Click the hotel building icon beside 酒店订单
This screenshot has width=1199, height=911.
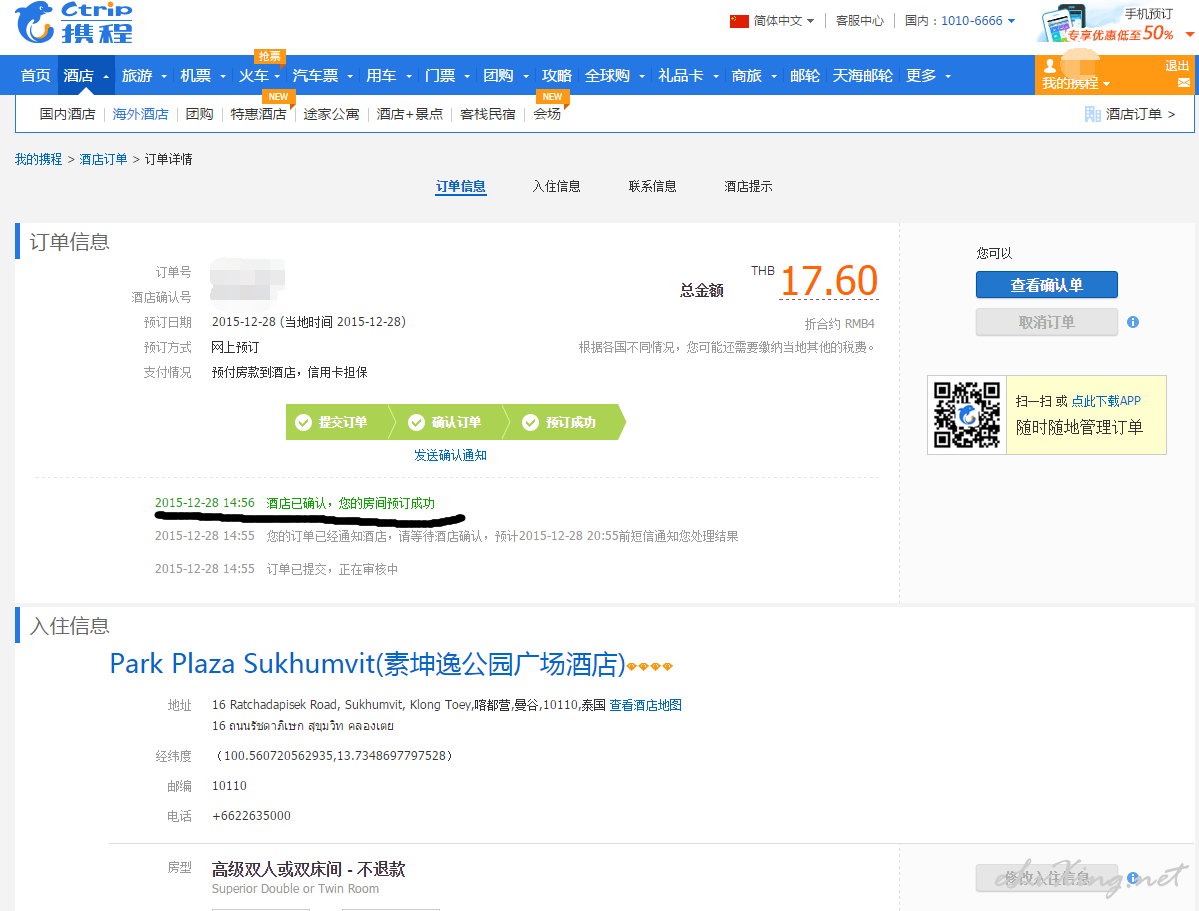[1093, 114]
